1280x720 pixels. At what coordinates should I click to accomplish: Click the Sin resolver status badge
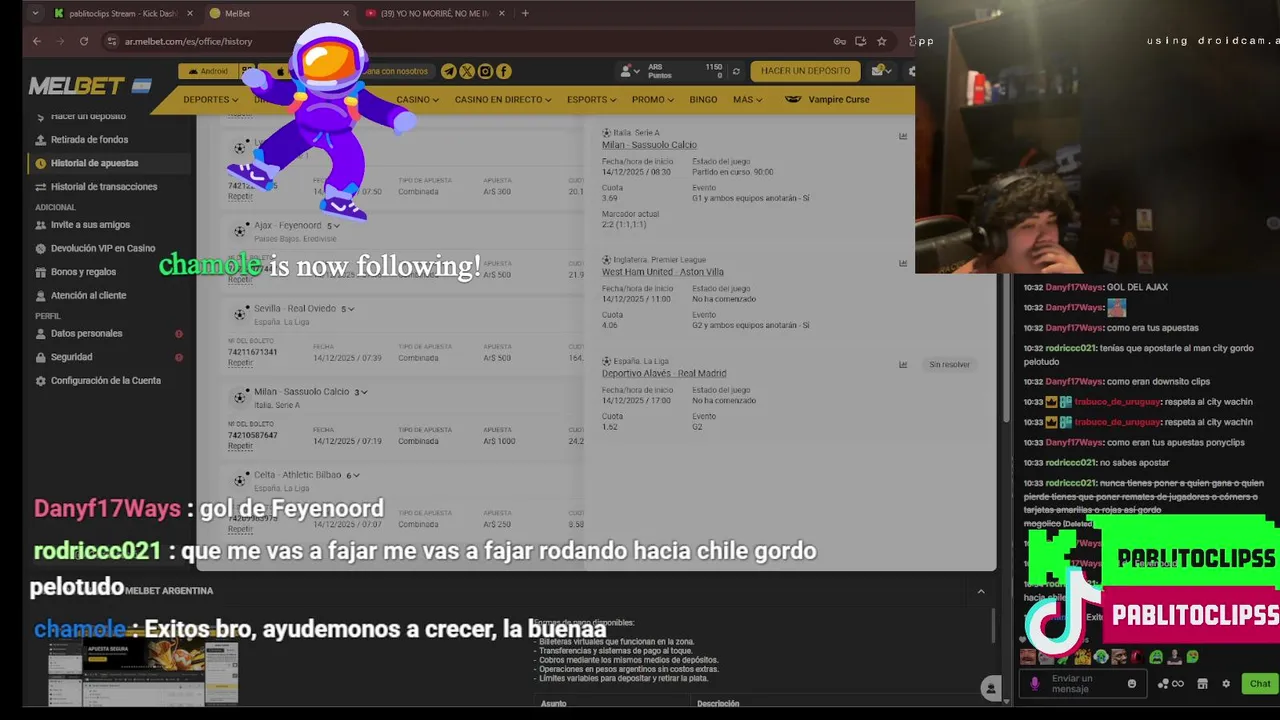(x=949, y=365)
